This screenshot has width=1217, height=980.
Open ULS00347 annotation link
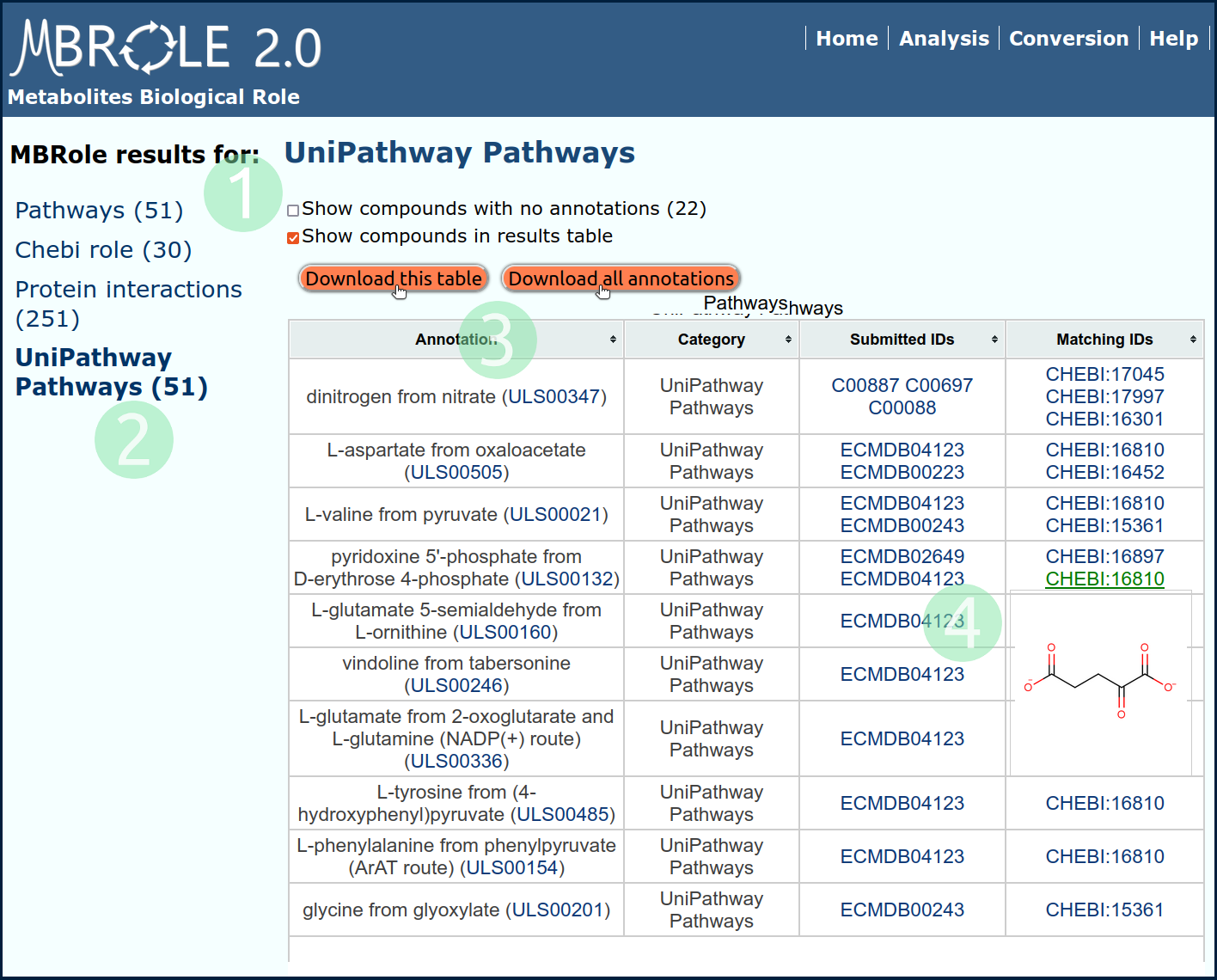554,396
